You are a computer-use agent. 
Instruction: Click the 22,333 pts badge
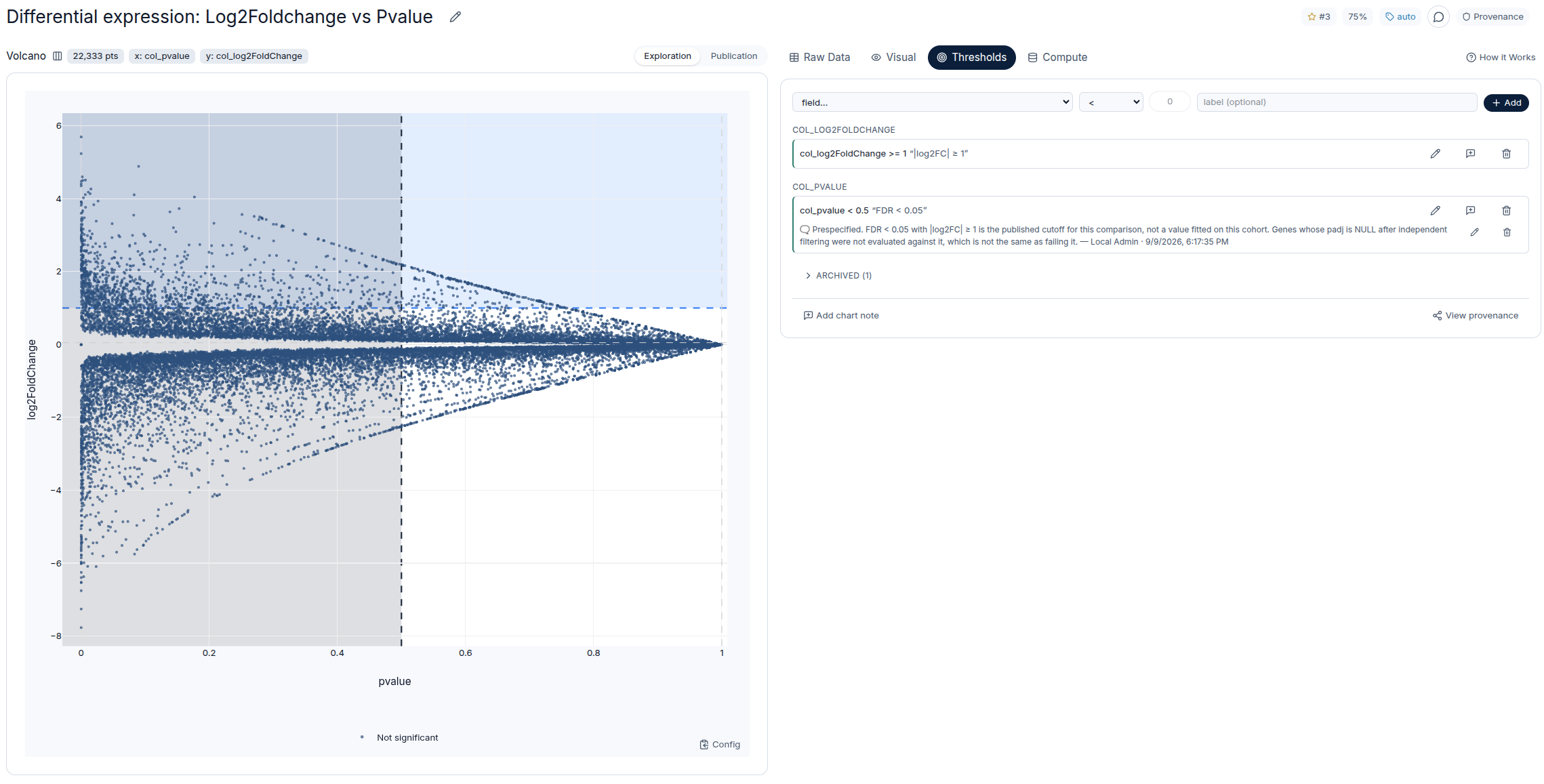tap(96, 56)
